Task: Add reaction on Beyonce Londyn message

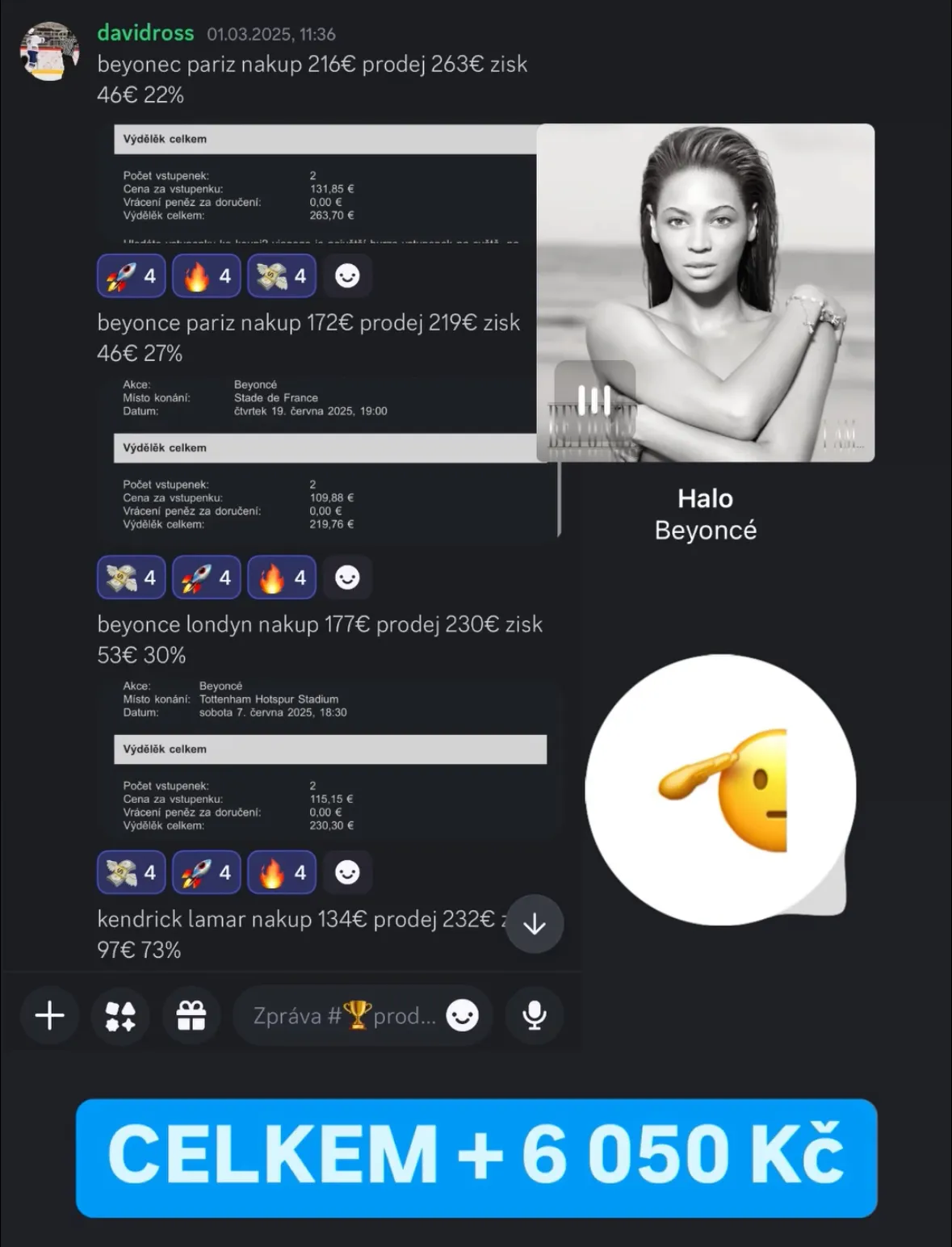Action: (347, 872)
